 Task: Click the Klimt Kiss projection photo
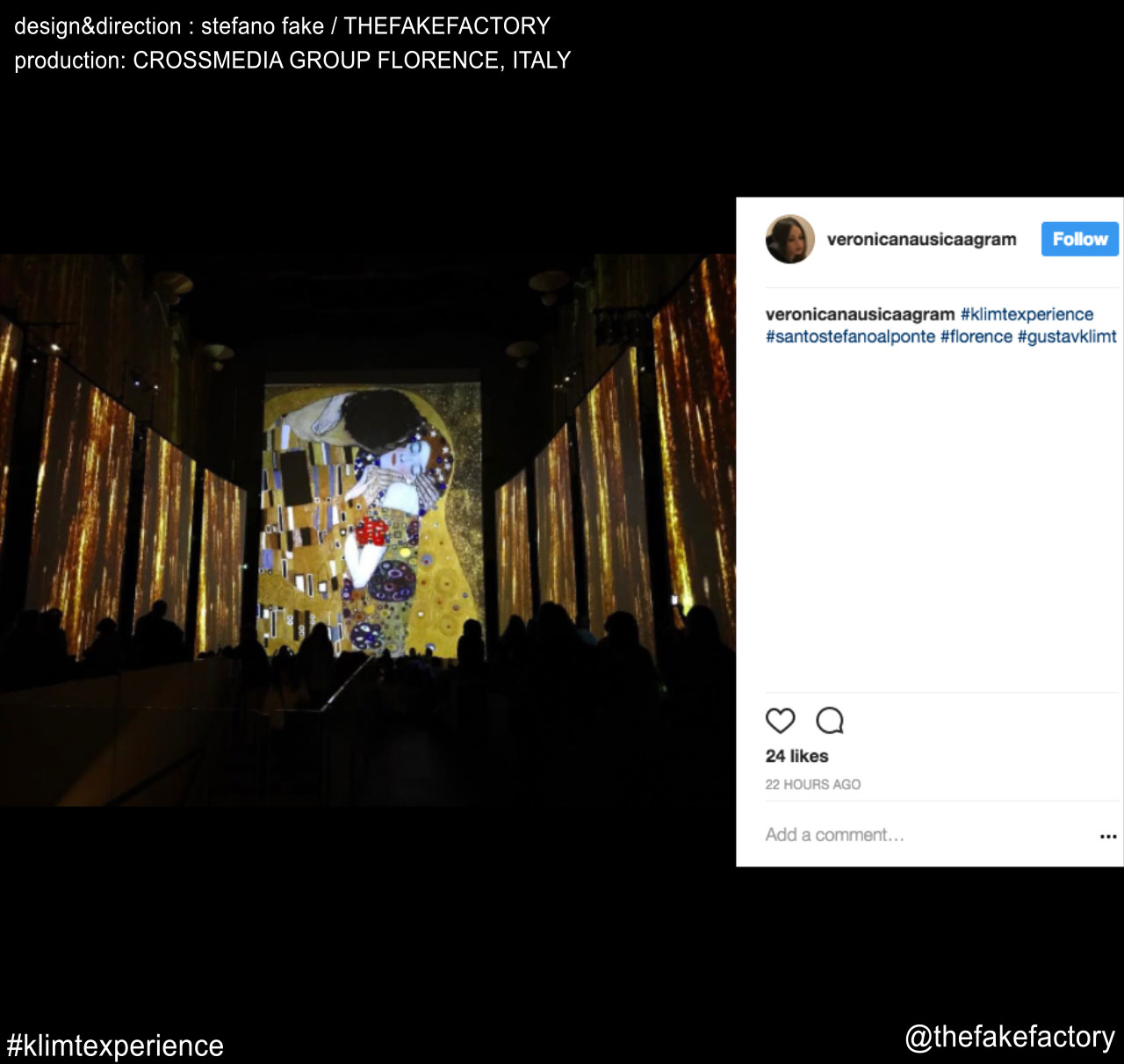pyautogui.click(x=368, y=530)
